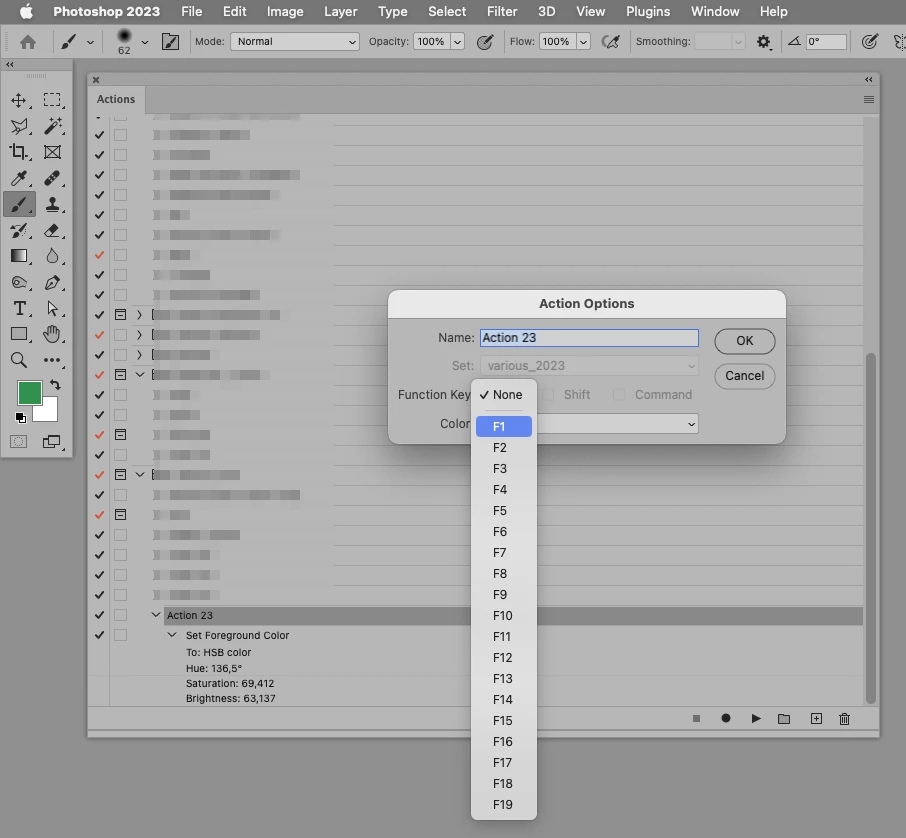Viewport: 906px width, 838px height.
Task: Open the Color dropdown in Action Options
Action: tap(616, 424)
